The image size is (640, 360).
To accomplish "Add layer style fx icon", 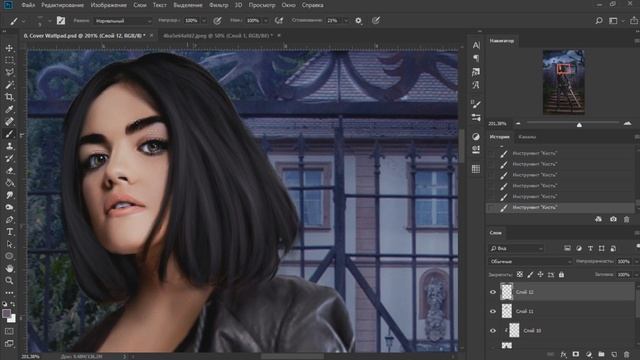I will 563,354.
